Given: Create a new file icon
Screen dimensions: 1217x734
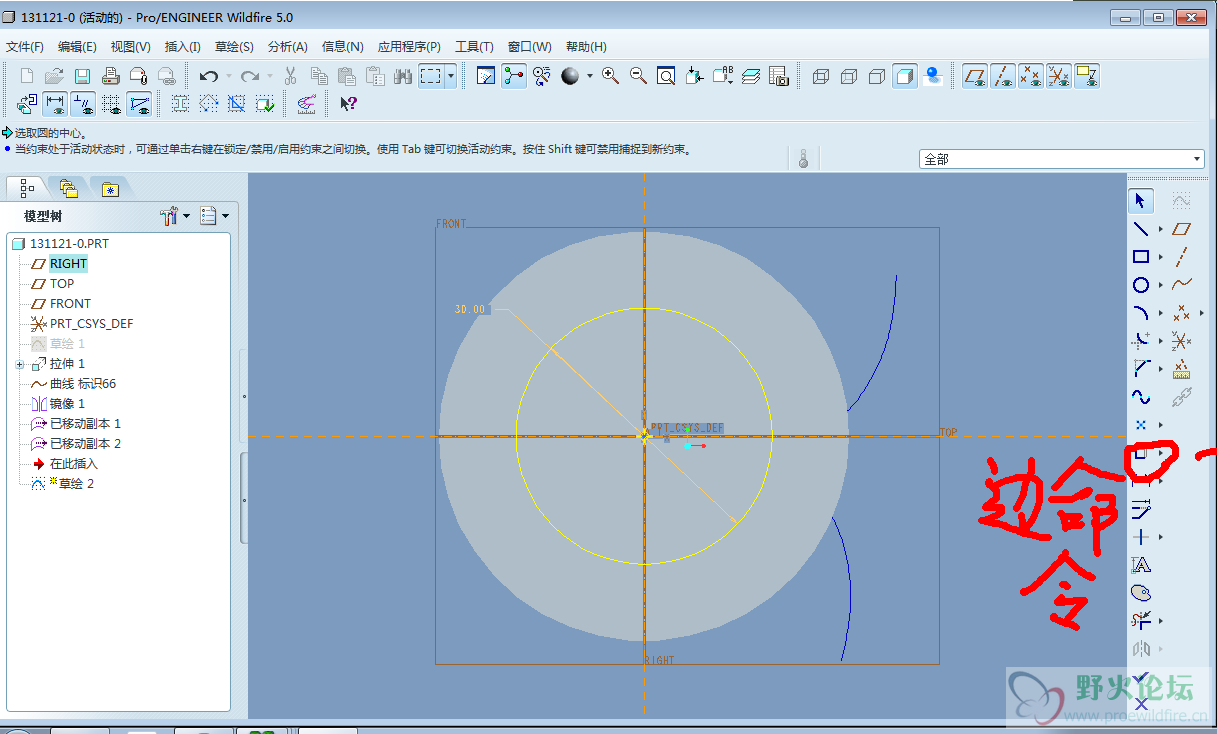Looking at the screenshot, I should click(27, 76).
